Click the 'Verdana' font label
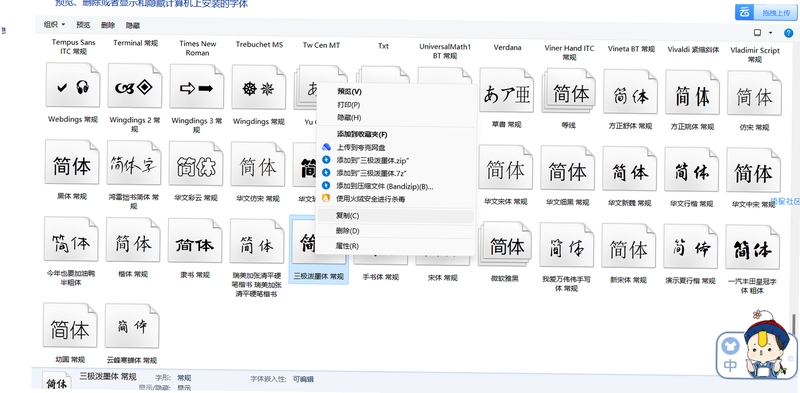 coord(507,47)
